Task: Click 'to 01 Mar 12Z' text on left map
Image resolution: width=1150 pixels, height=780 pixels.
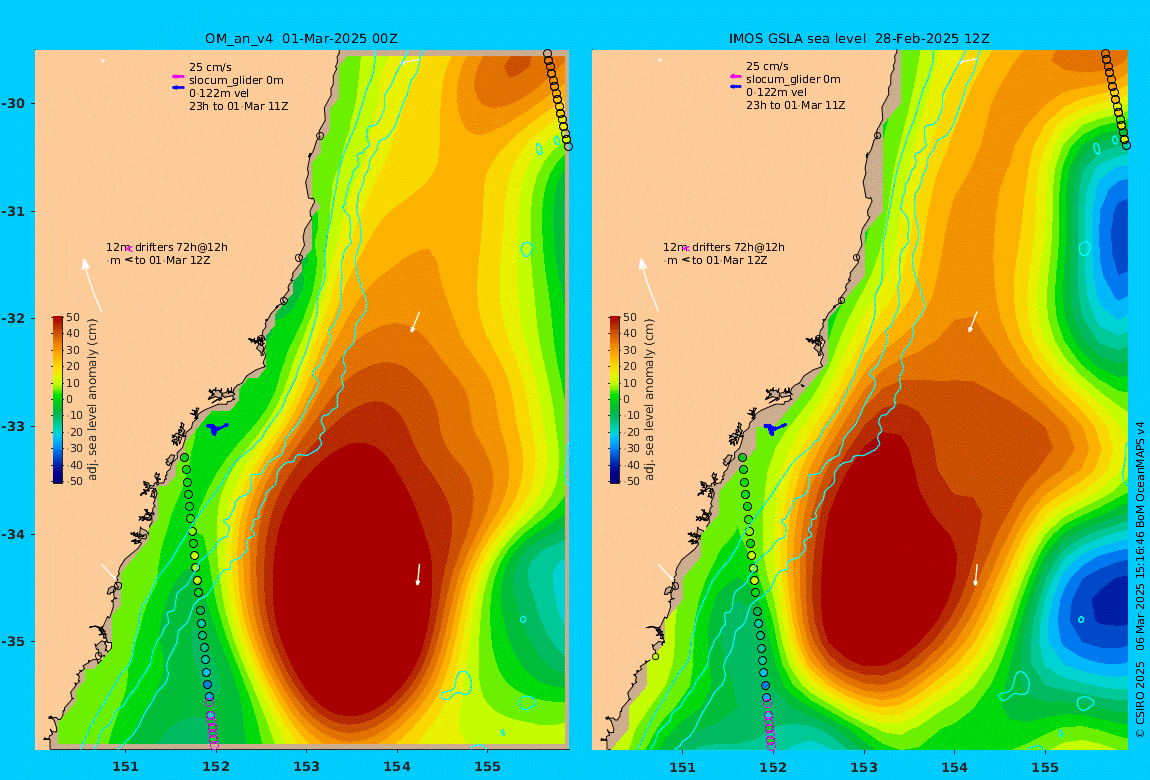Action: click(x=172, y=260)
